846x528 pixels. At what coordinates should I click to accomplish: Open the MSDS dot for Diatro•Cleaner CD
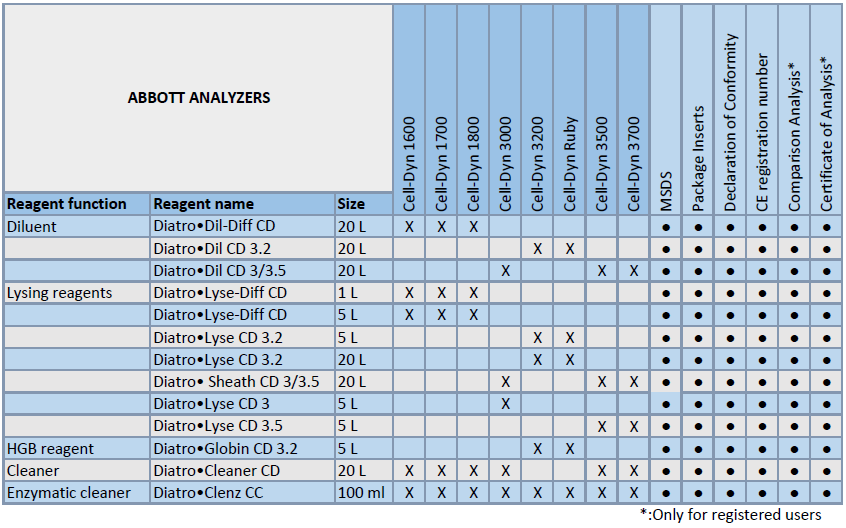click(x=666, y=472)
